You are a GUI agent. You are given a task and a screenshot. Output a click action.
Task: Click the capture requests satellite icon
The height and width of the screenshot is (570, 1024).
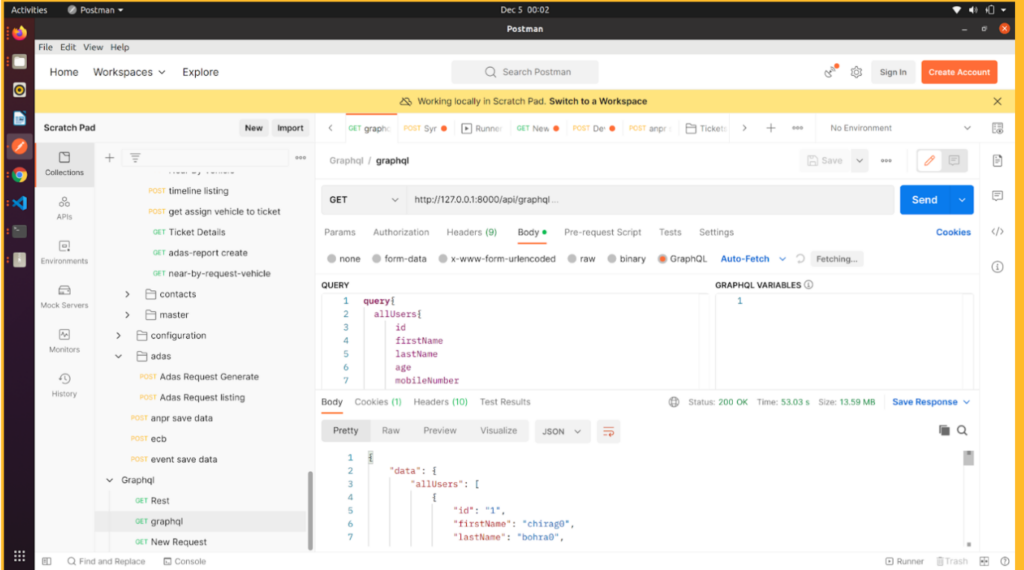(x=831, y=72)
